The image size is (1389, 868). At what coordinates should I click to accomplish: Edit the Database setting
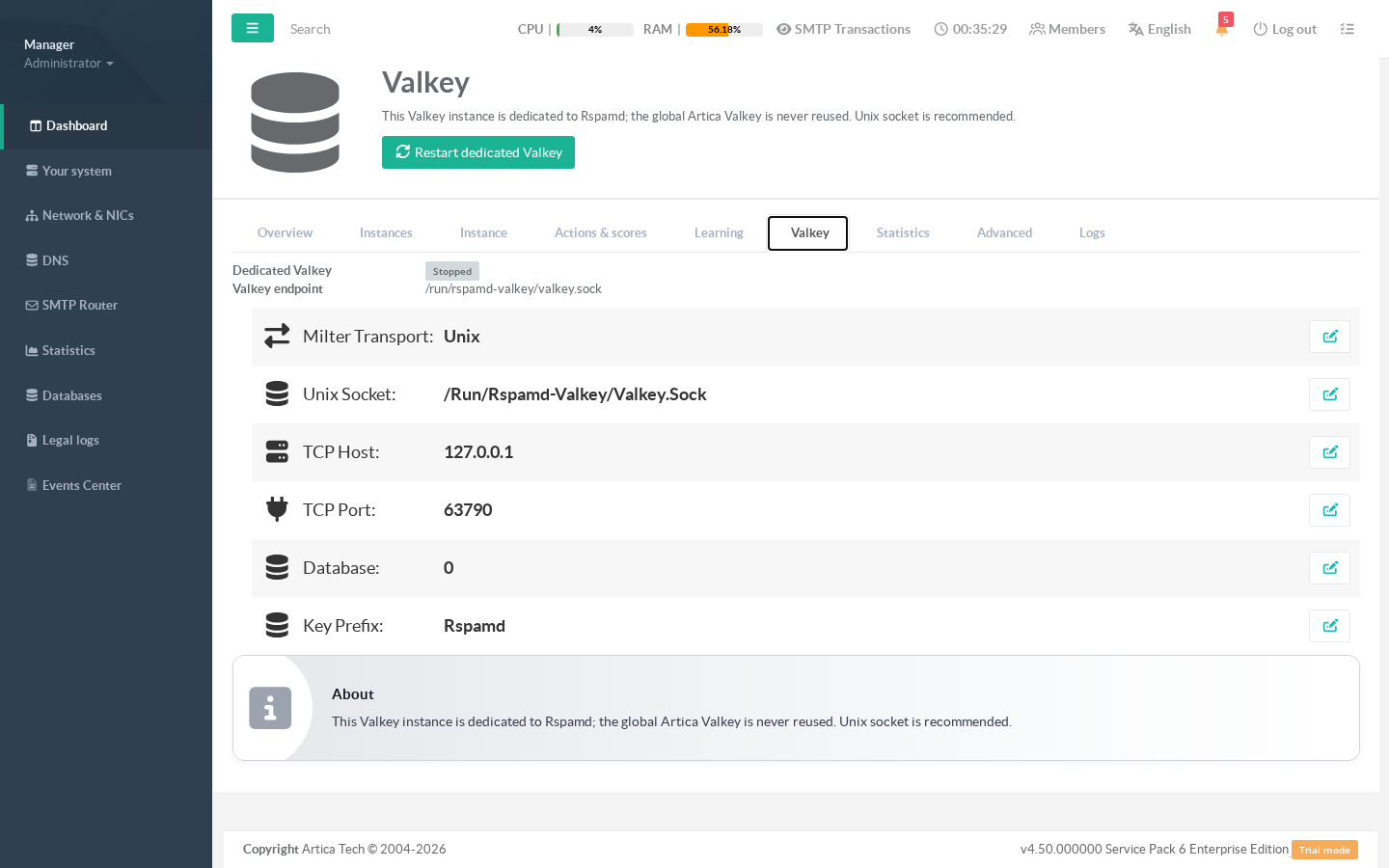[1329, 568]
